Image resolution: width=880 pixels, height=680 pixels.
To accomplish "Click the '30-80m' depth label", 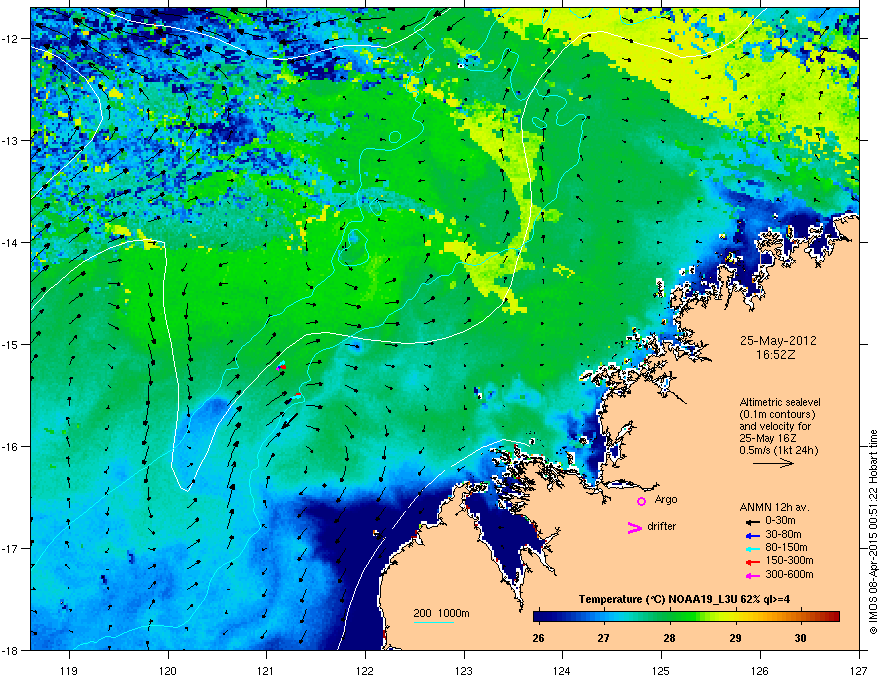I will (783, 534).
